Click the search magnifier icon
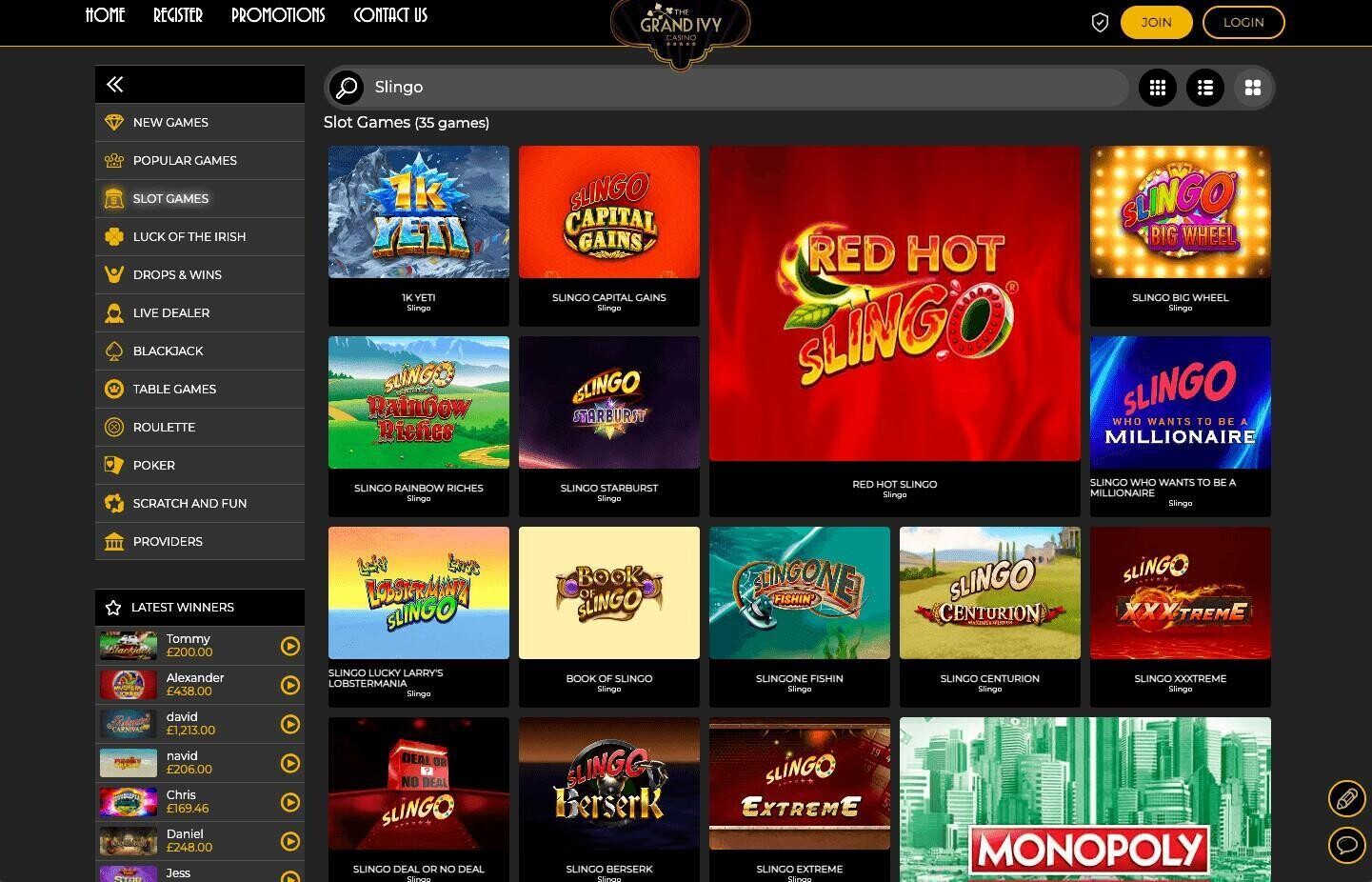Image resolution: width=1372 pixels, height=882 pixels. pos(347,88)
